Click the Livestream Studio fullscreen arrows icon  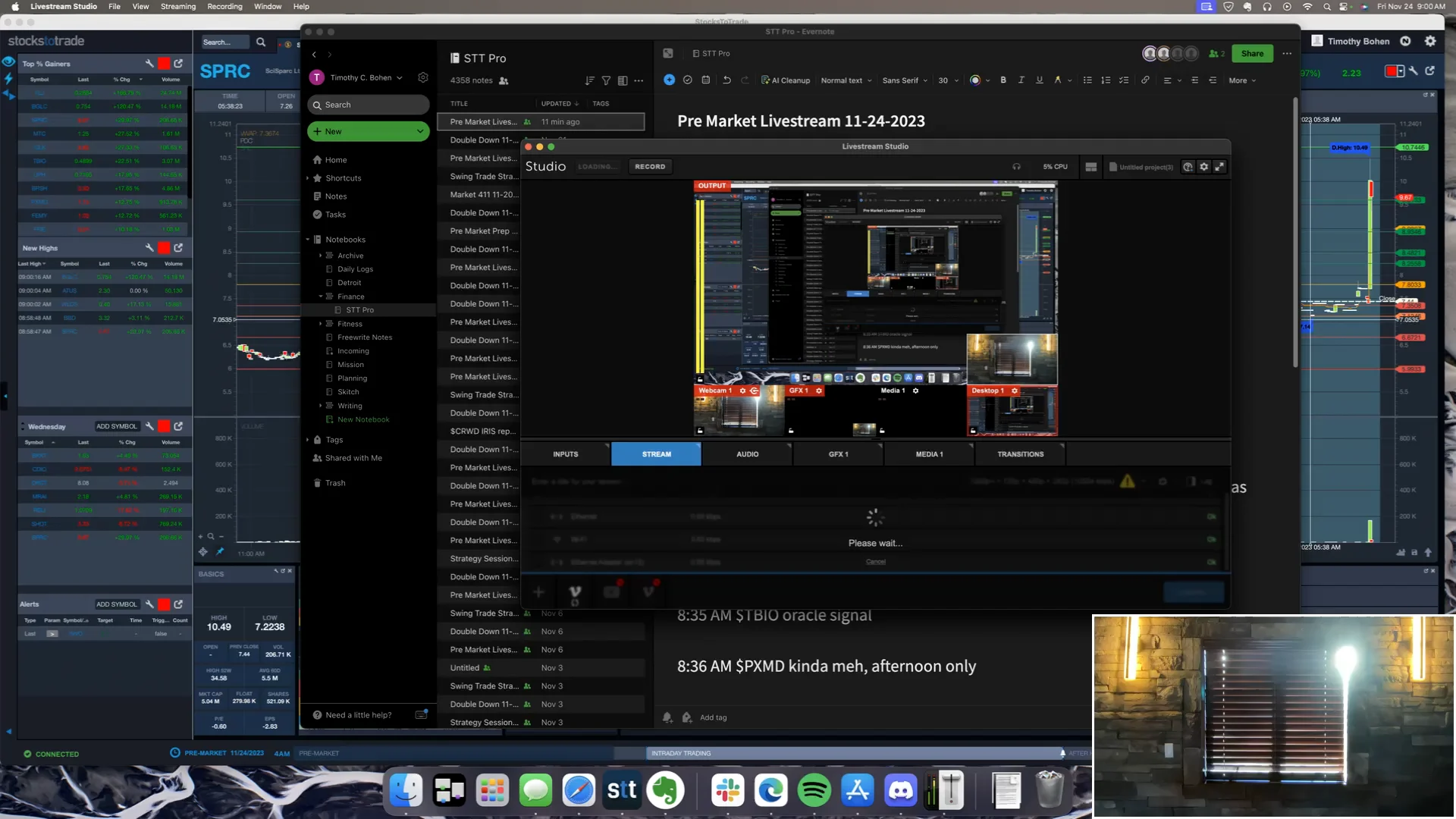[1219, 167]
